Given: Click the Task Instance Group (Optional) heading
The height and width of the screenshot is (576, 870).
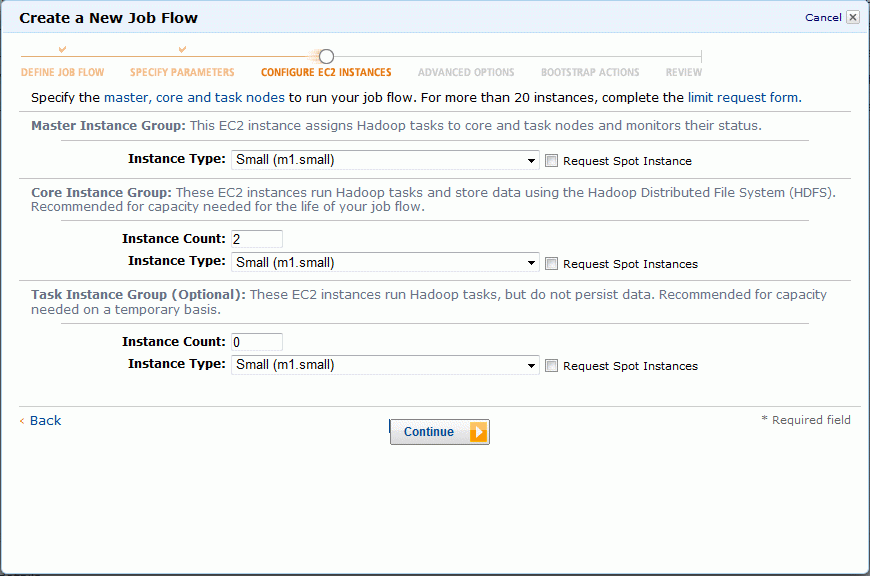Looking at the screenshot, I should pyautogui.click(x=138, y=295).
